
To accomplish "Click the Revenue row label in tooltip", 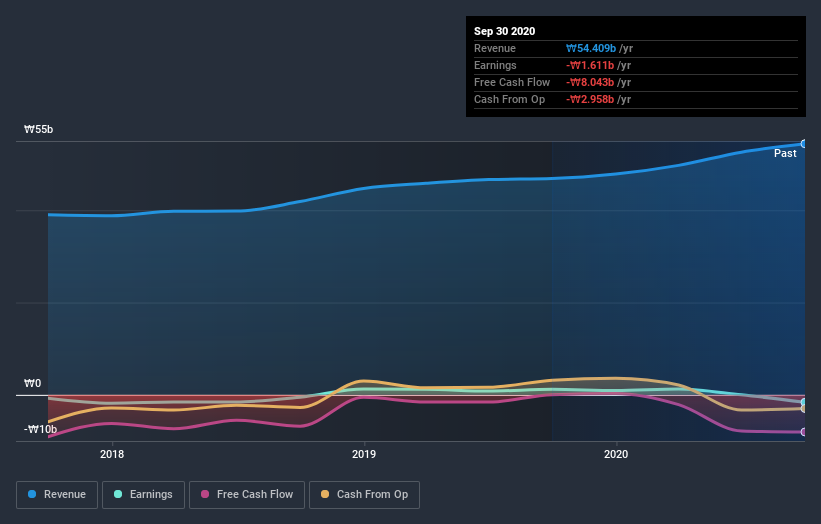I will (495, 48).
